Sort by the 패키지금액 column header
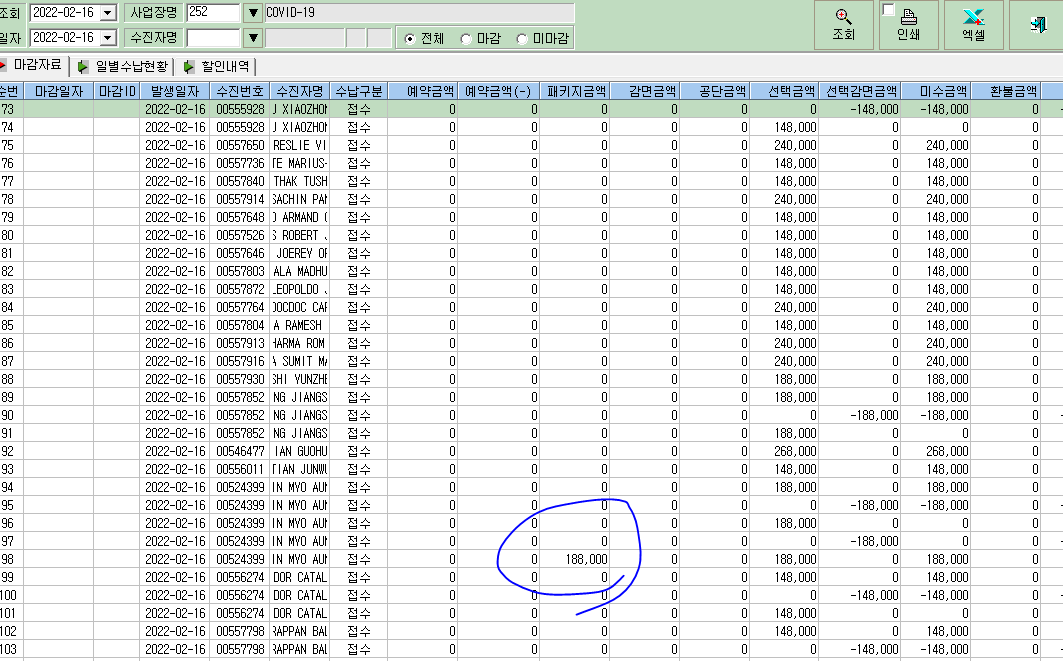This screenshot has width=1063, height=661. (576, 92)
